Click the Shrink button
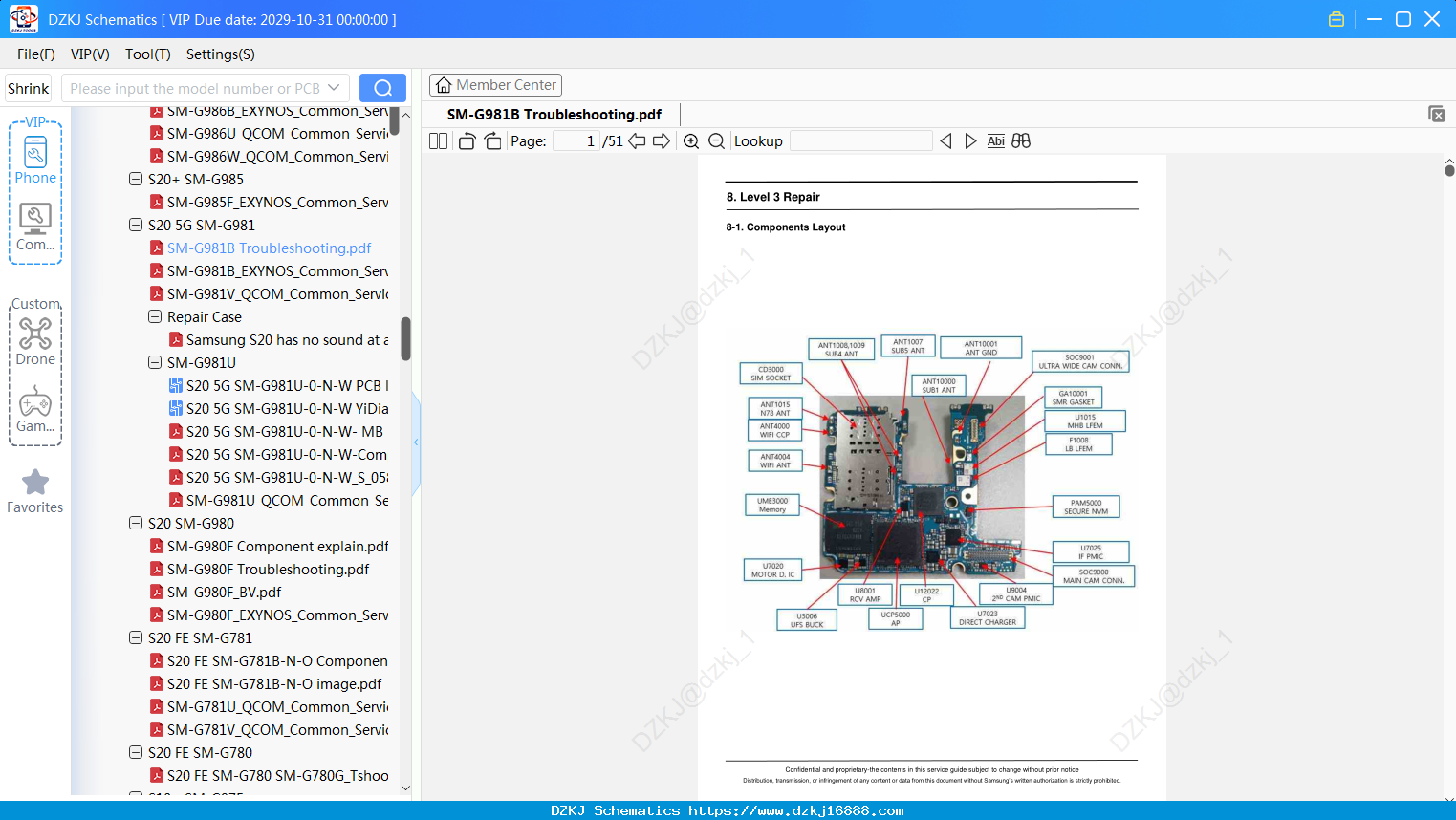The height and width of the screenshot is (820, 1456). [x=29, y=88]
